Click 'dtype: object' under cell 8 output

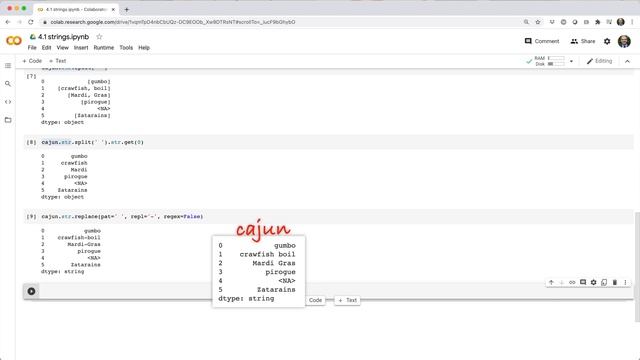coord(62,197)
